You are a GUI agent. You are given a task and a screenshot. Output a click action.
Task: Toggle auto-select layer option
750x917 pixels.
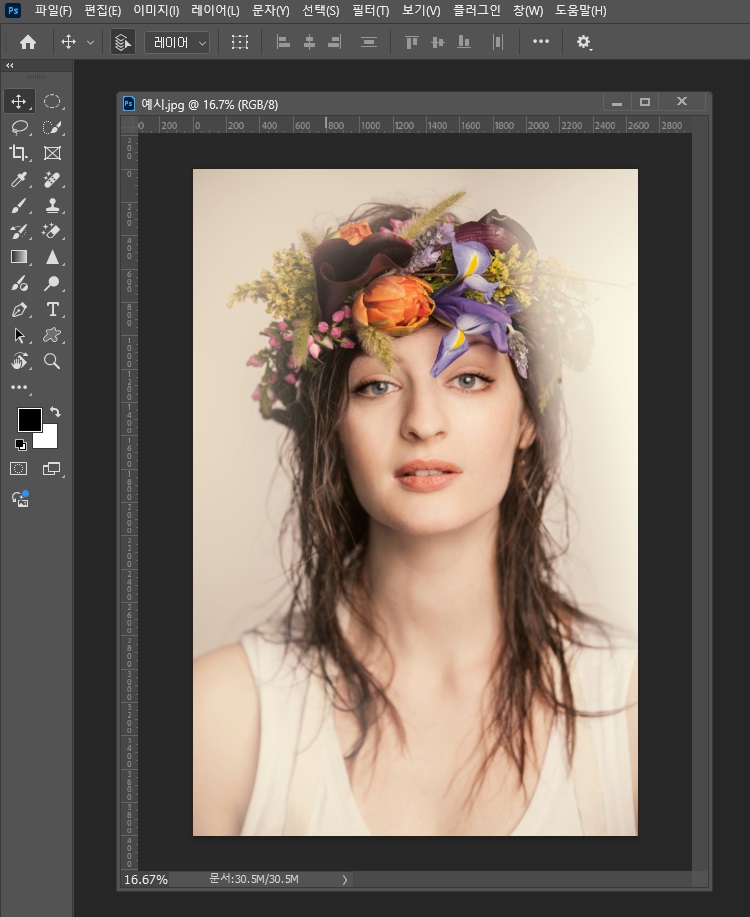123,42
